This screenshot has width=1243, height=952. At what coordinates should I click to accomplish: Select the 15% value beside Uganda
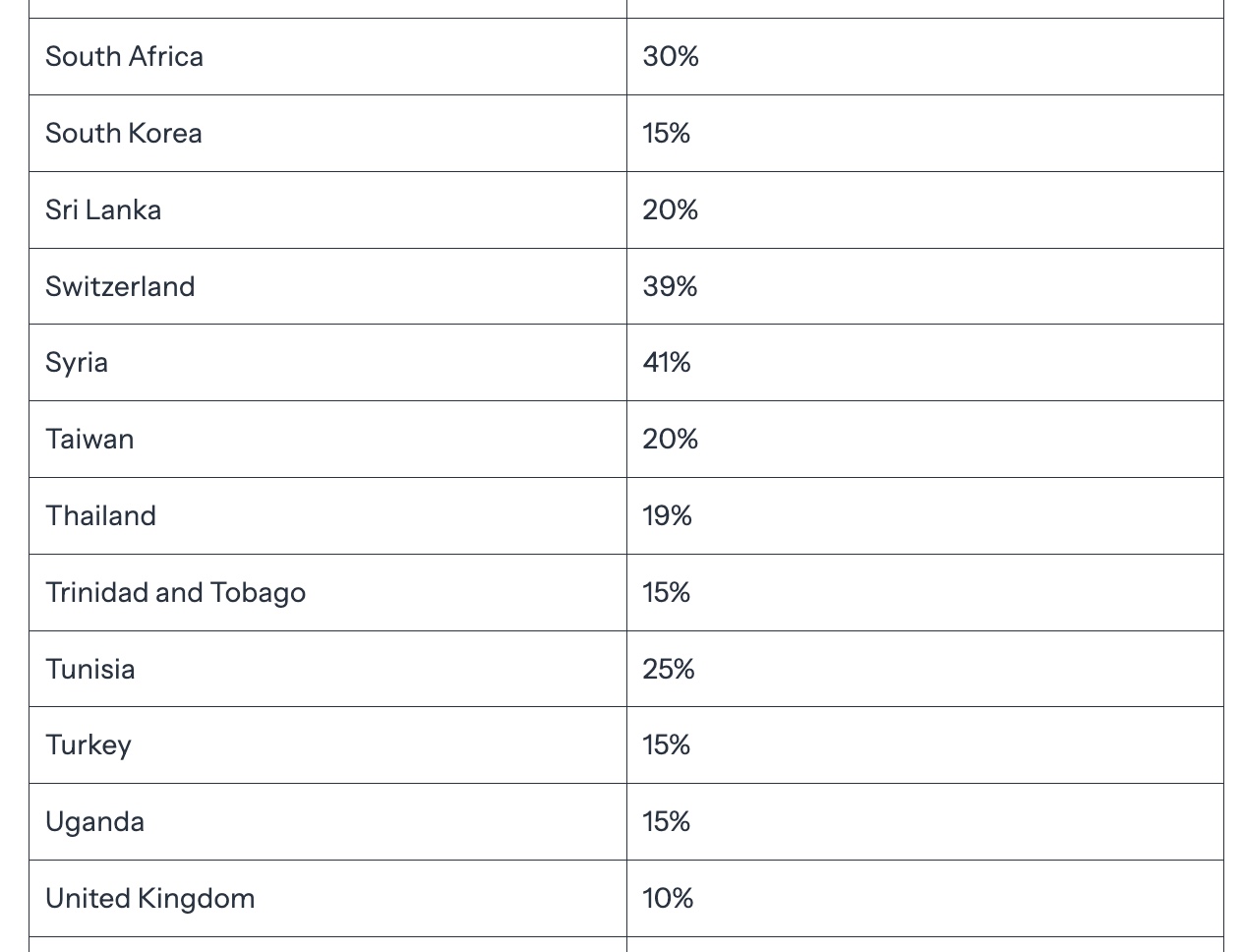point(667,822)
